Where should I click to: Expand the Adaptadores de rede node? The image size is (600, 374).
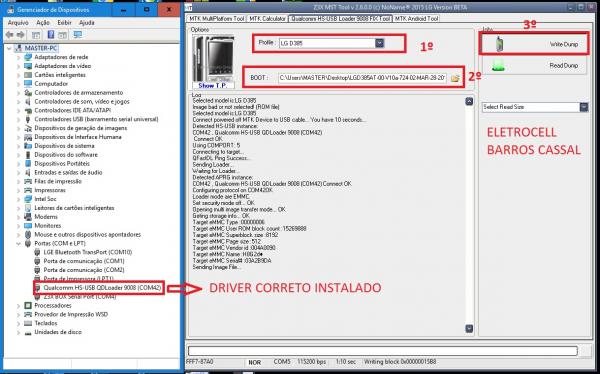point(18,57)
